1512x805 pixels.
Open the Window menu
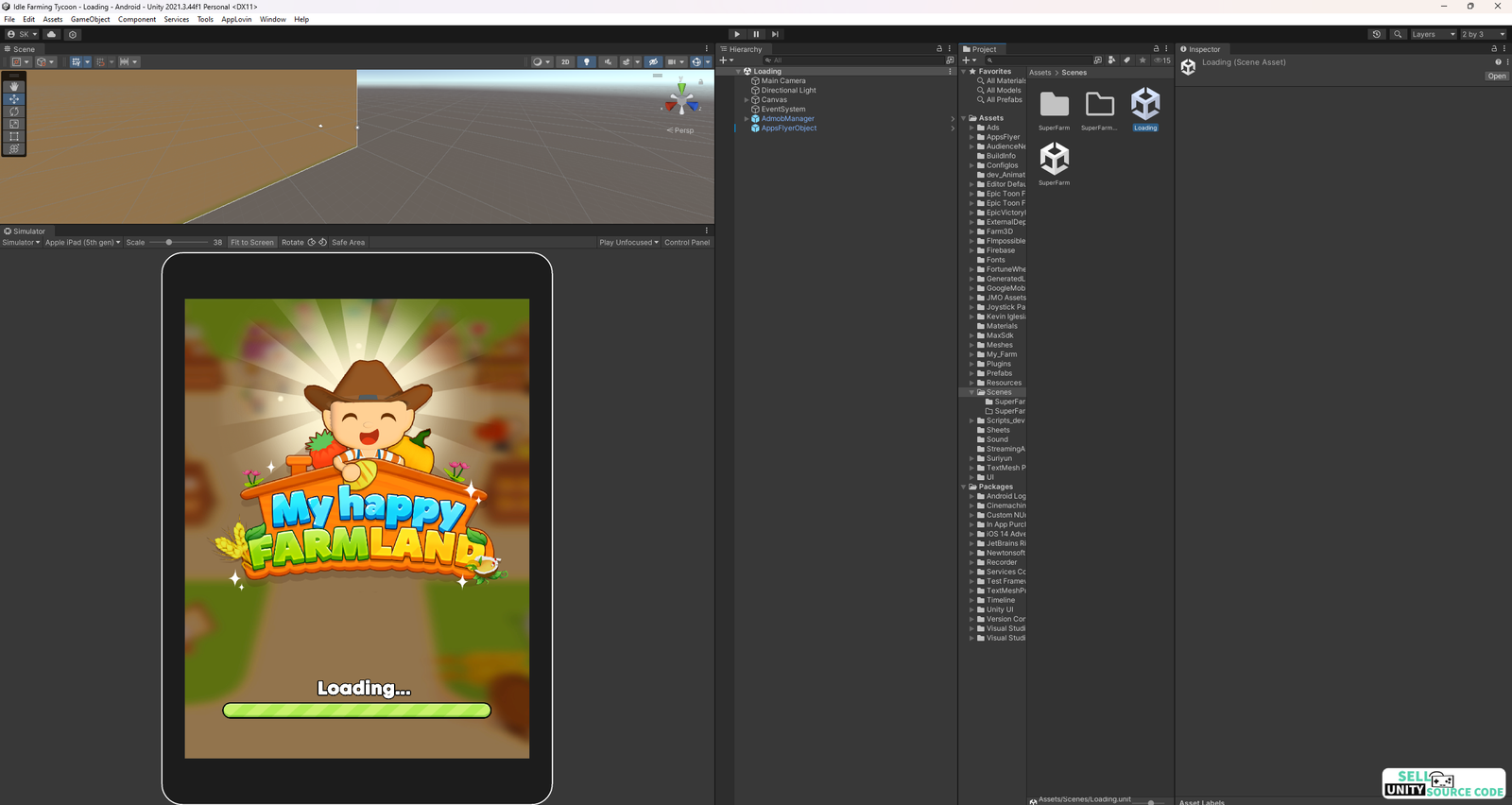coord(273,19)
